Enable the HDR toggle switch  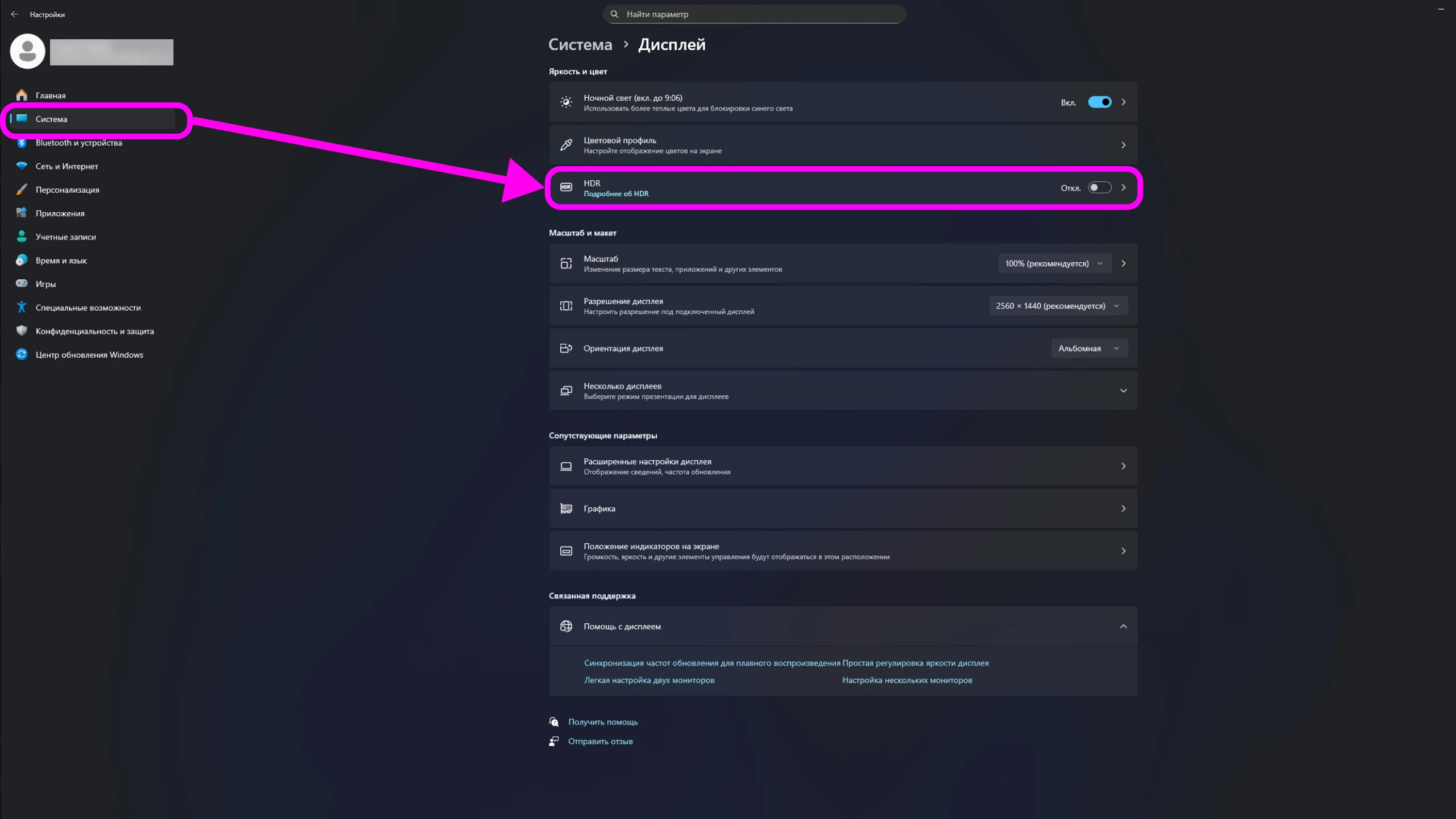[1099, 188]
